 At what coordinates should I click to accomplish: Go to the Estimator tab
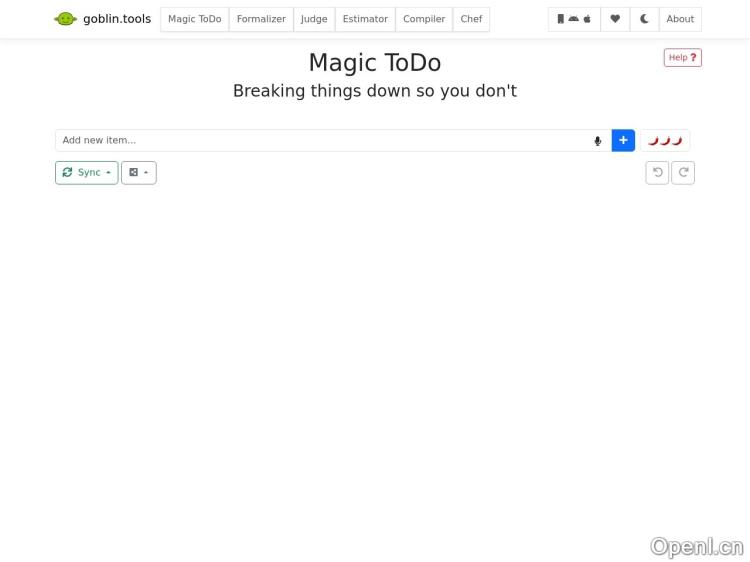pyautogui.click(x=365, y=19)
